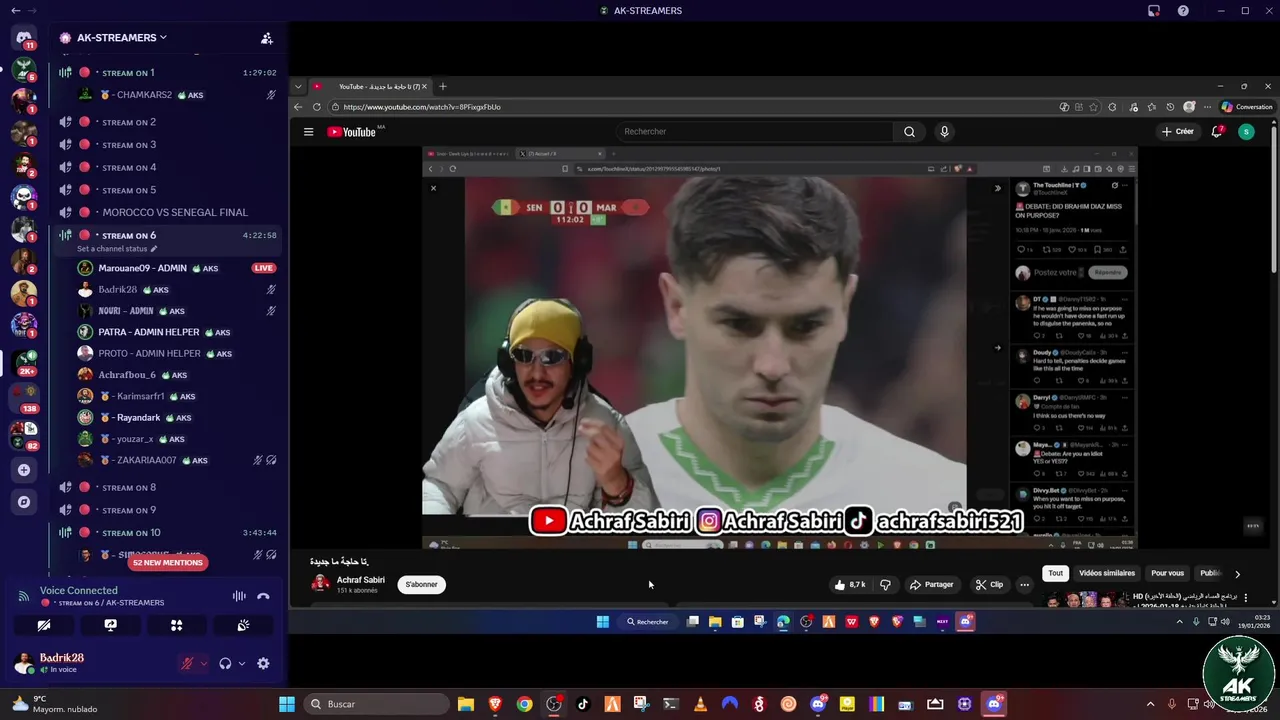This screenshot has height=720, width=1280.
Task: Click the YouTube Créer button
Action: click(x=1178, y=132)
